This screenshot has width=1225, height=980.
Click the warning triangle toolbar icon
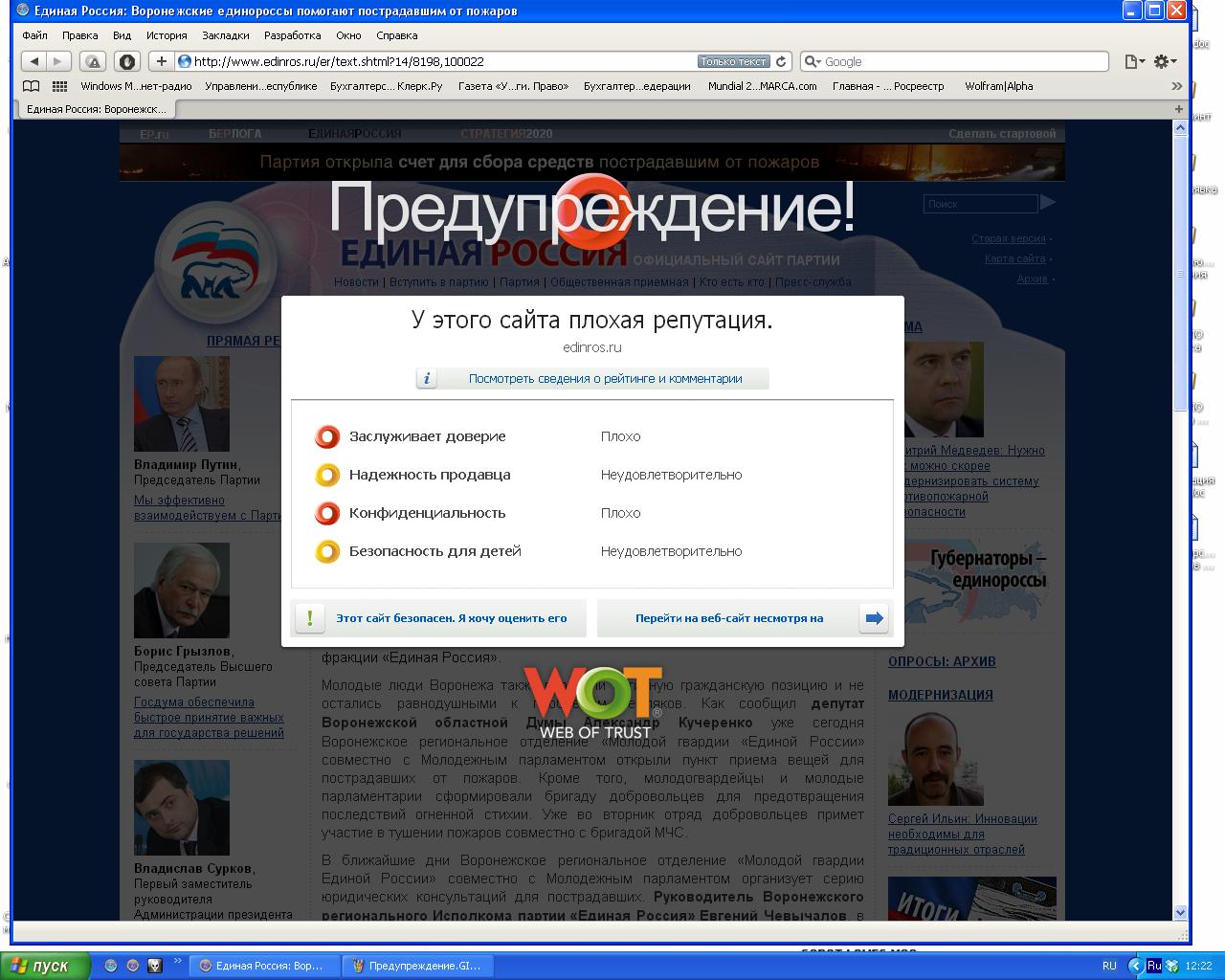(x=93, y=61)
